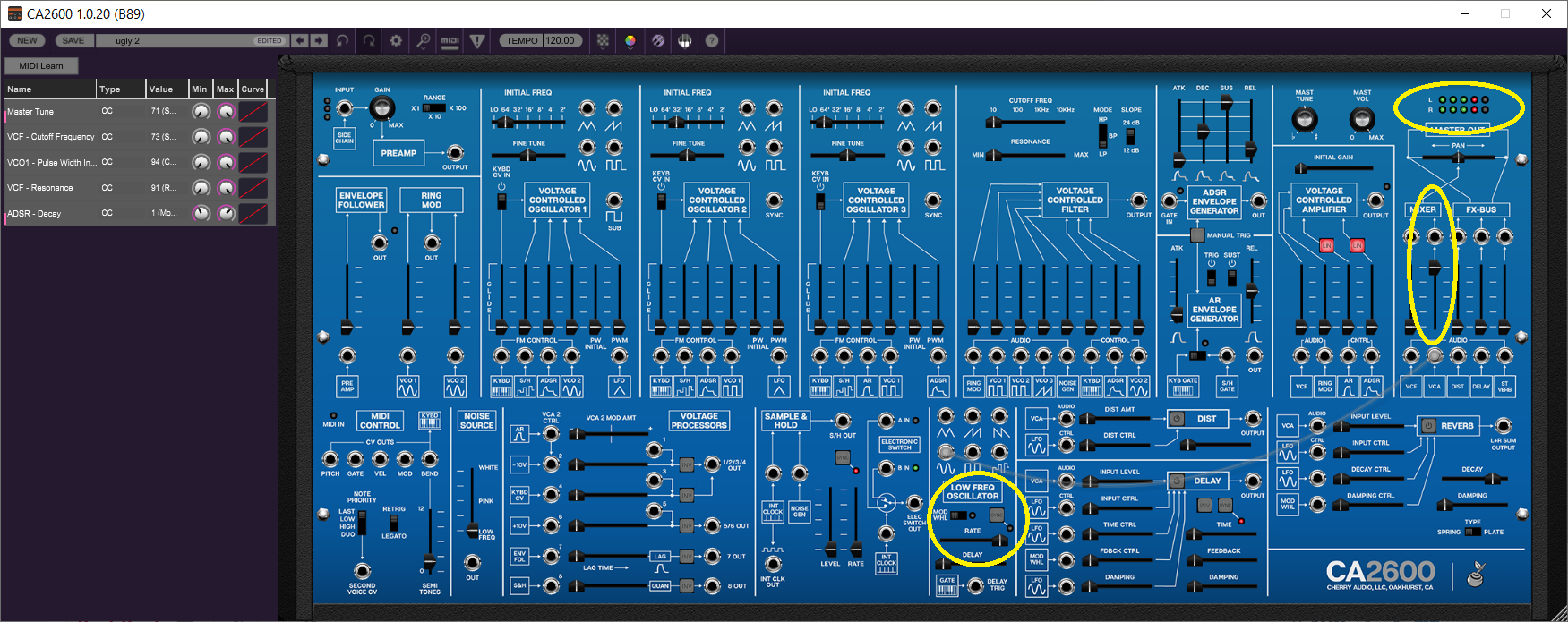Viewport: 1568px width, 622px height.
Task: Open the color wheel cable colors menu
Action: [x=630, y=40]
